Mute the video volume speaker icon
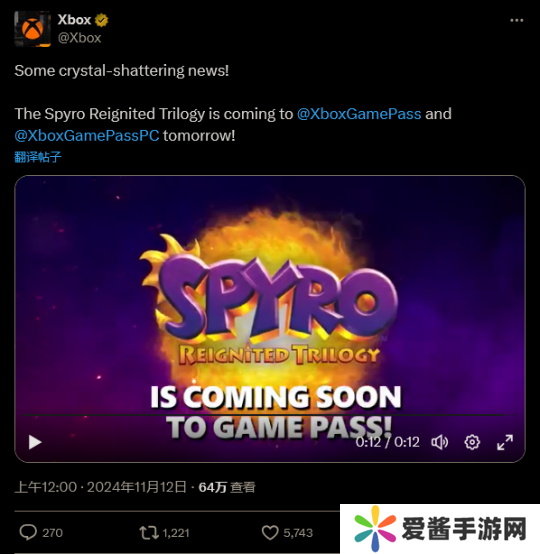This screenshot has width=540, height=554. [x=440, y=442]
